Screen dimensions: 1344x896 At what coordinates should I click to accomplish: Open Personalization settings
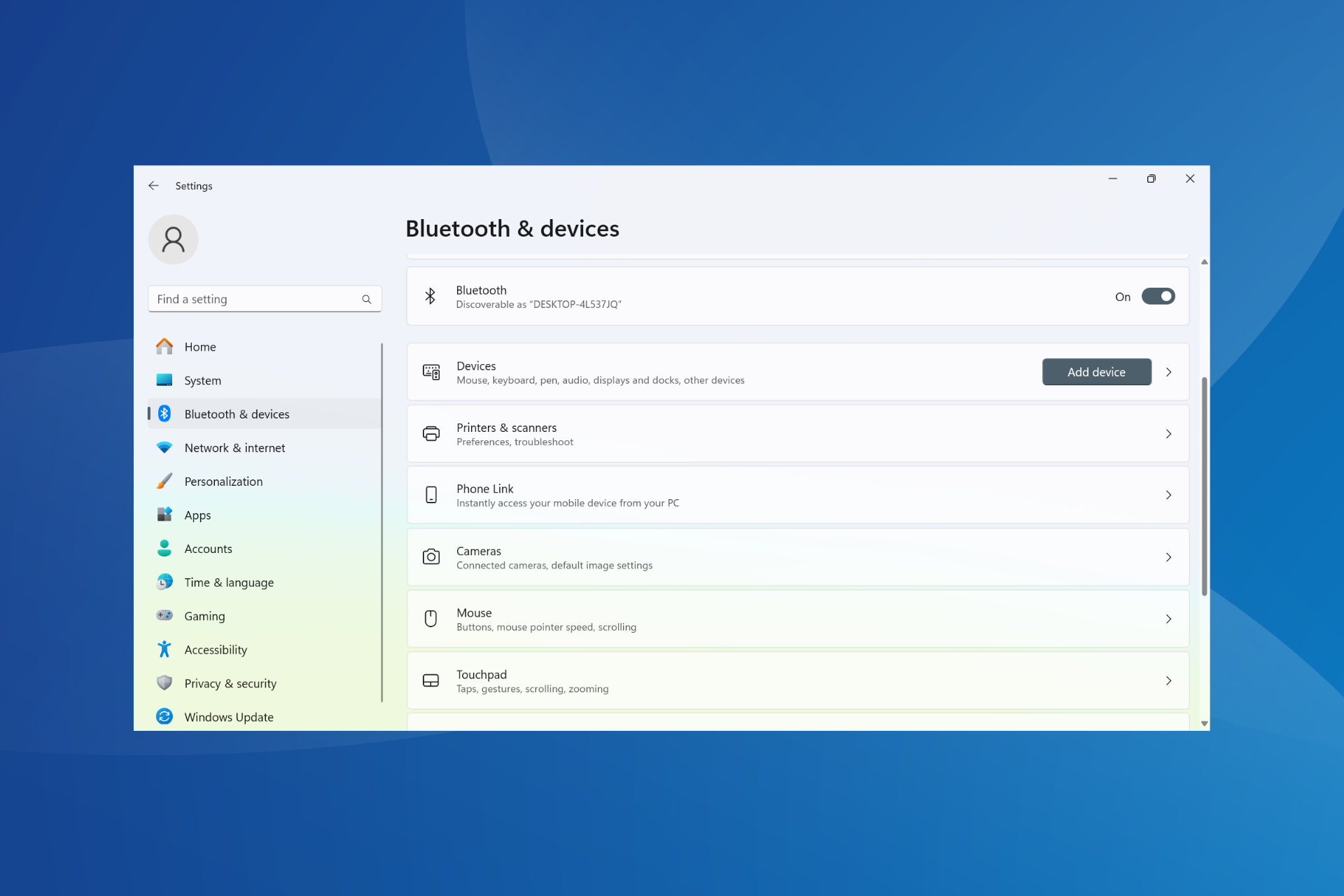click(x=265, y=481)
